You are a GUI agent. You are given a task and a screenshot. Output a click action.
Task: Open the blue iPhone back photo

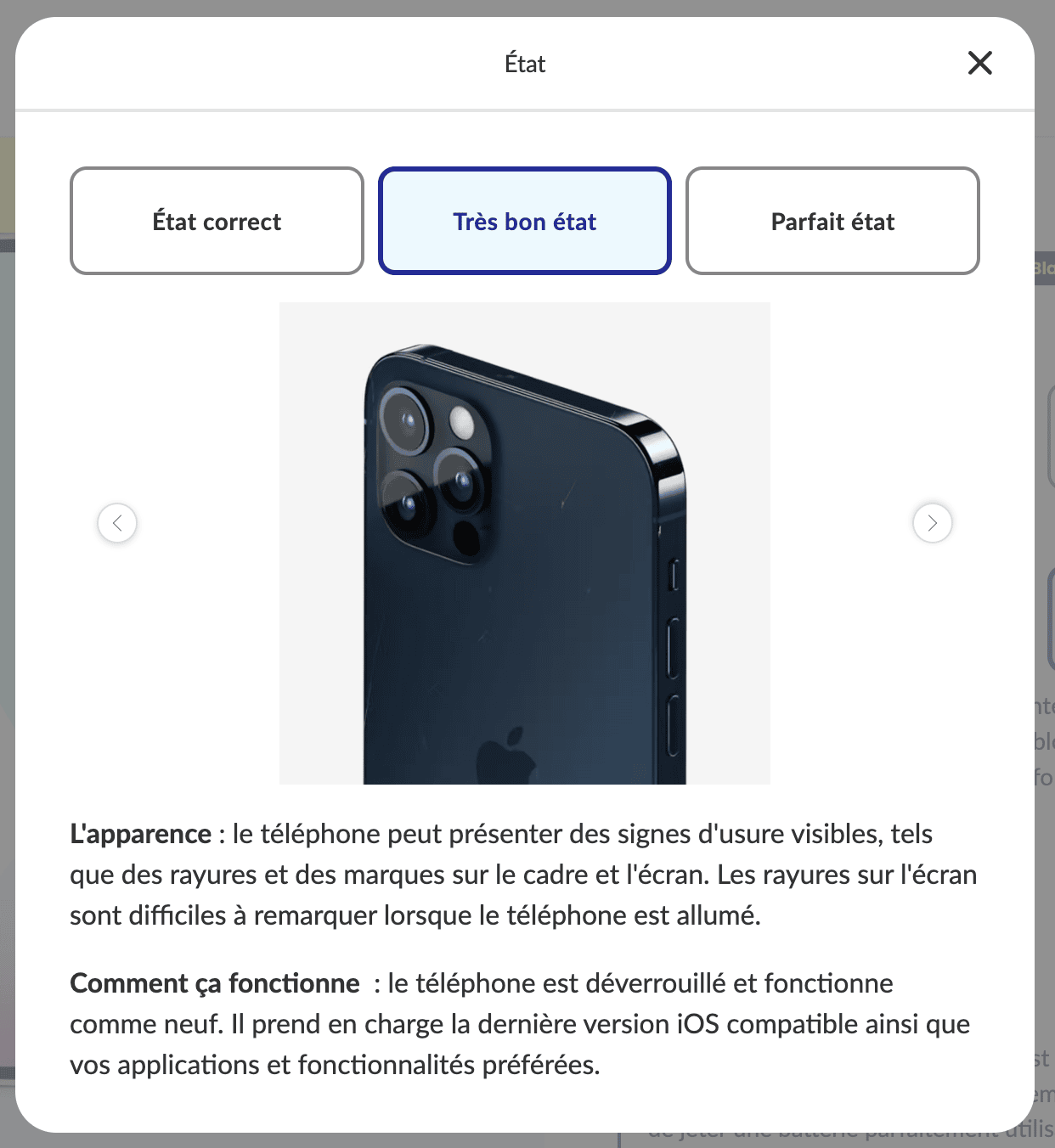(x=525, y=543)
